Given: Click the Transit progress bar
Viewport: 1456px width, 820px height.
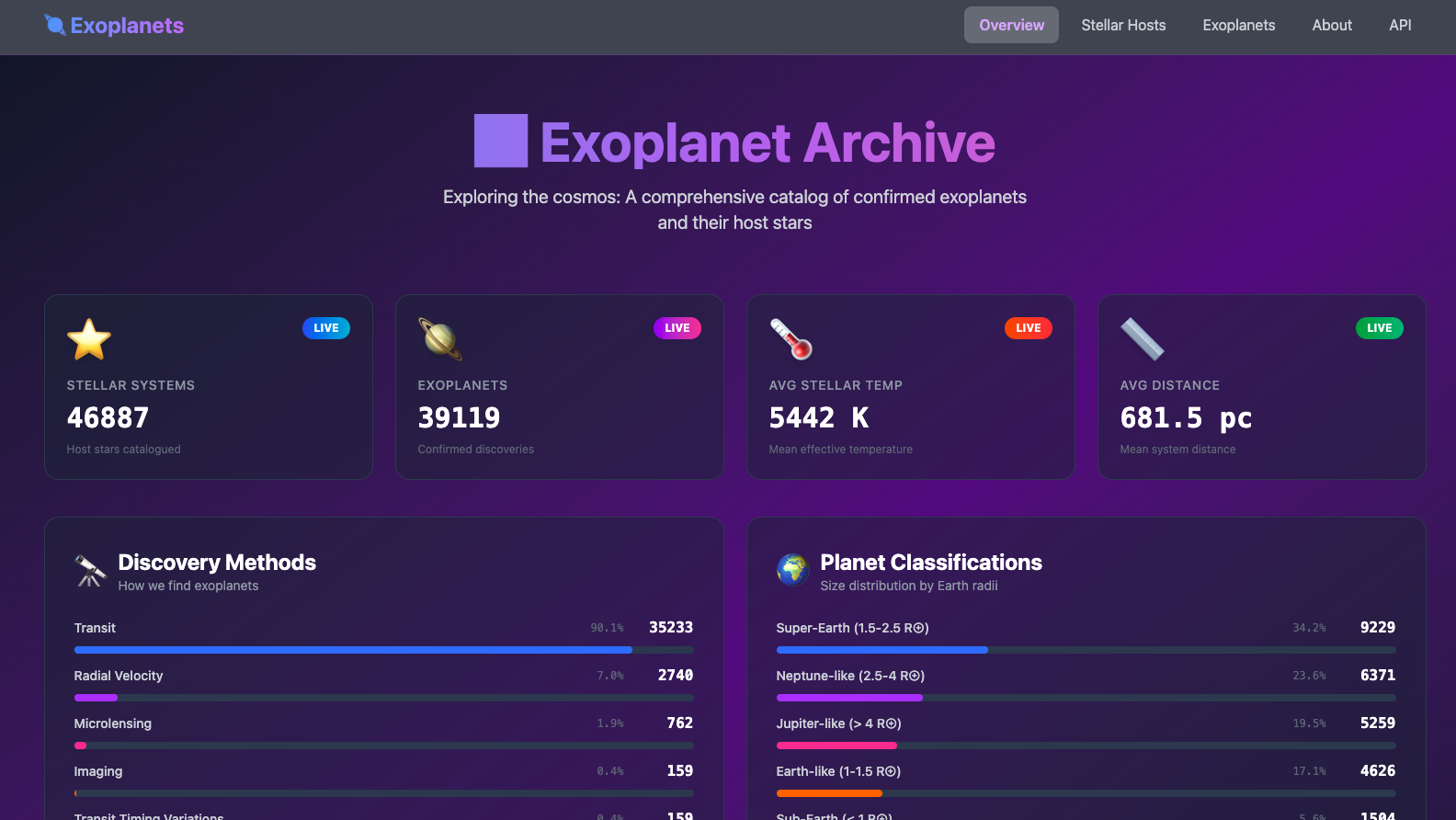Looking at the screenshot, I should point(384,650).
